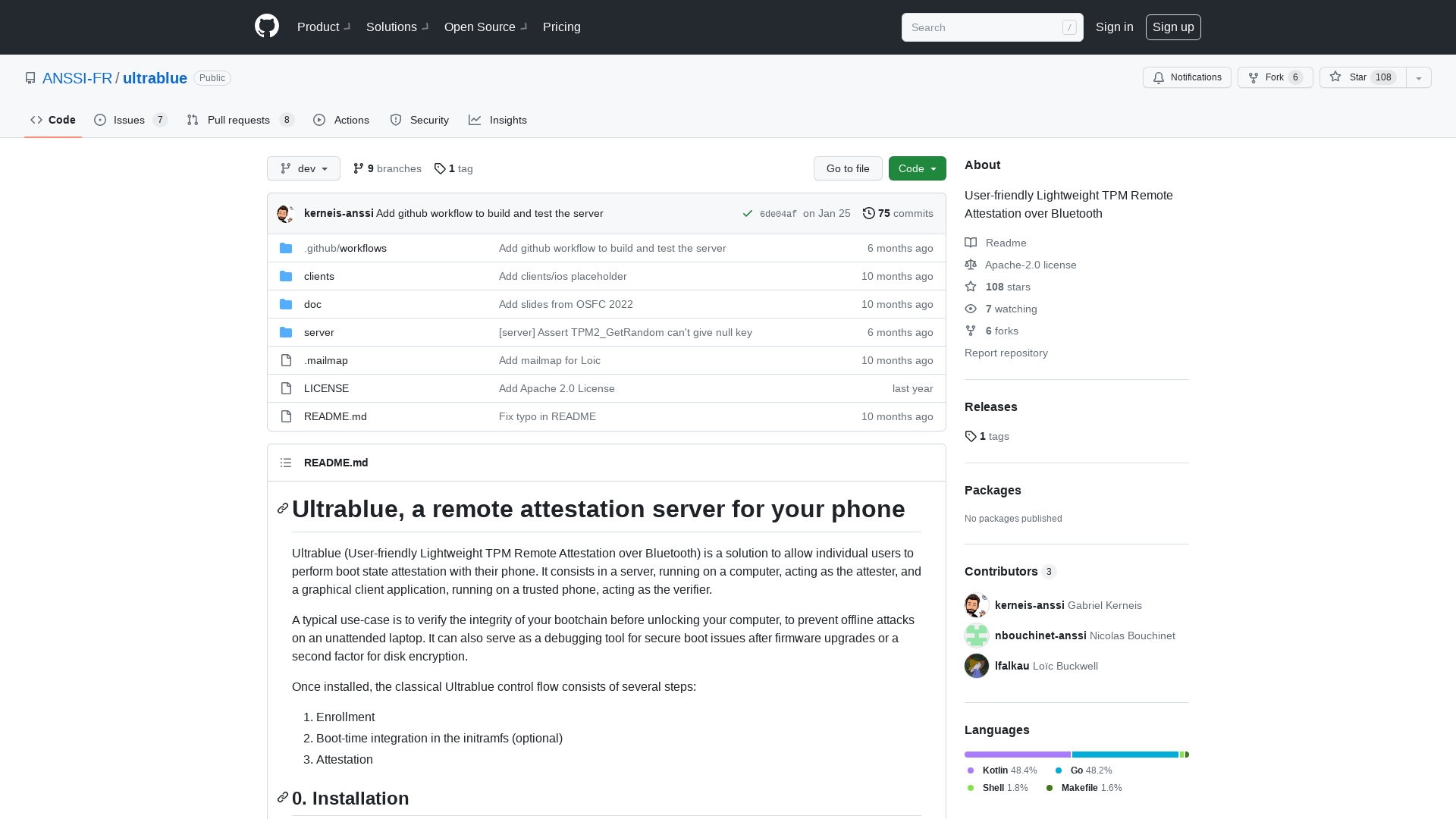Open the 1 tags link under Releases
The image size is (1456, 819).
point(987,436)
